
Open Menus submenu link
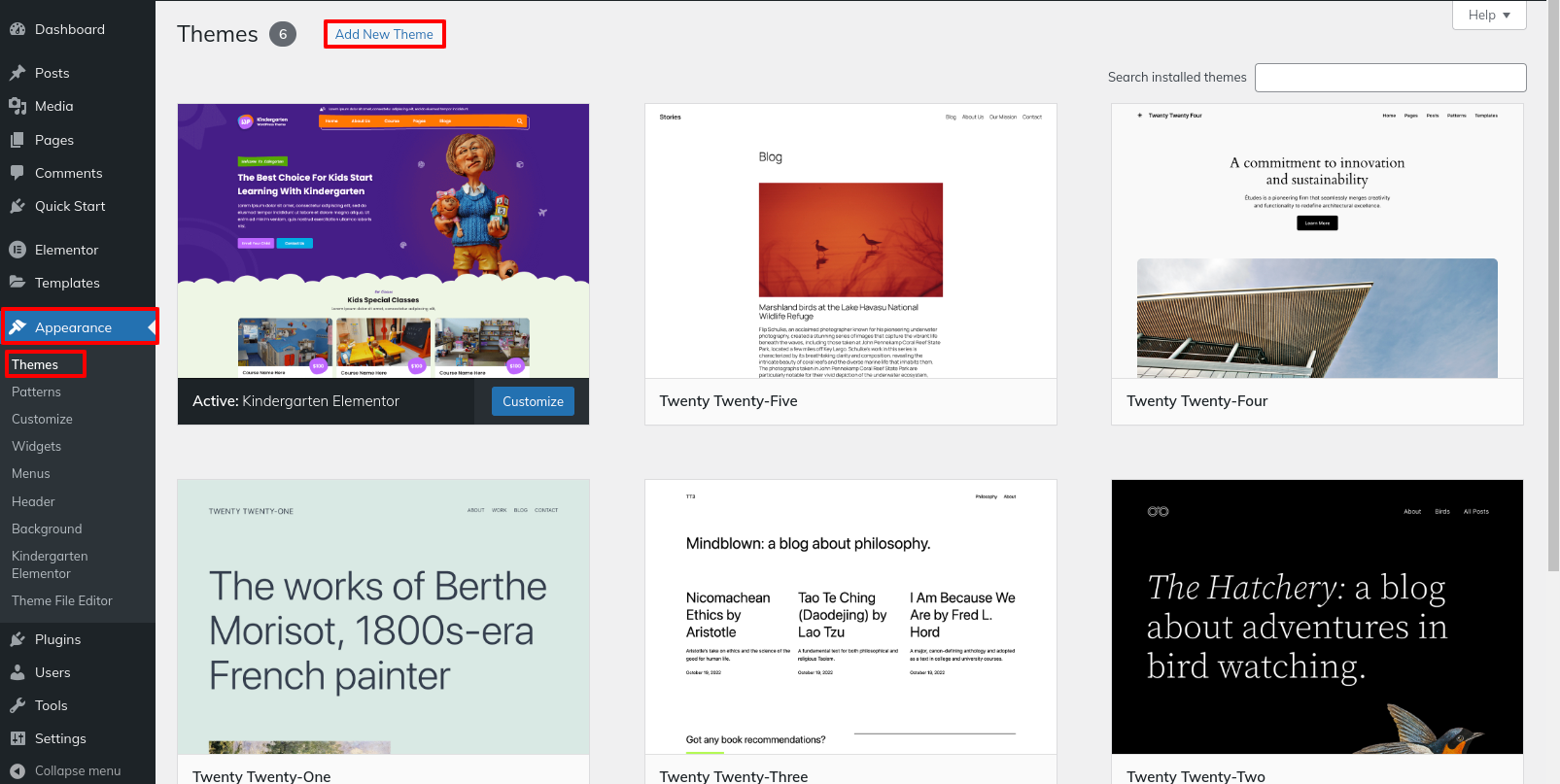pyautogui.click(x=31, y=473)
